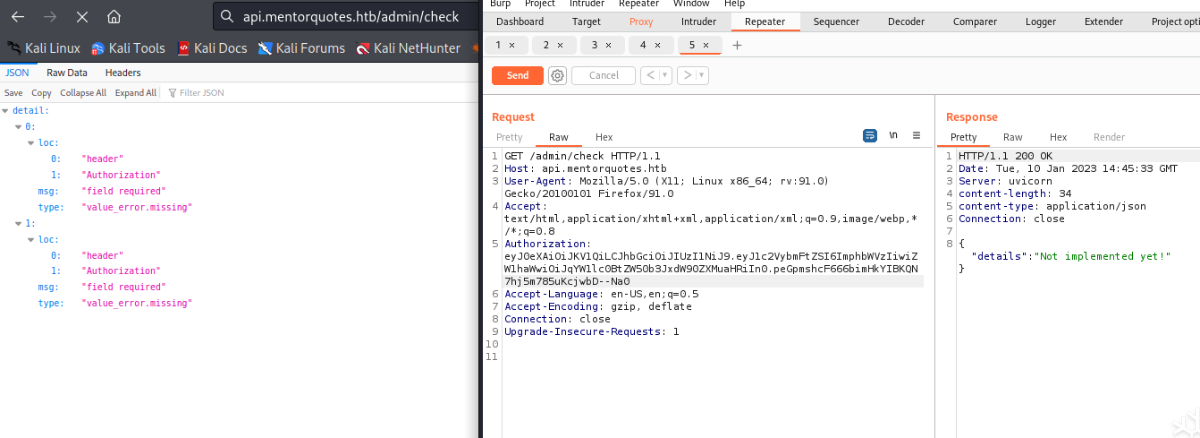Open the Burp menu in menu bar

tap(501, 4)
